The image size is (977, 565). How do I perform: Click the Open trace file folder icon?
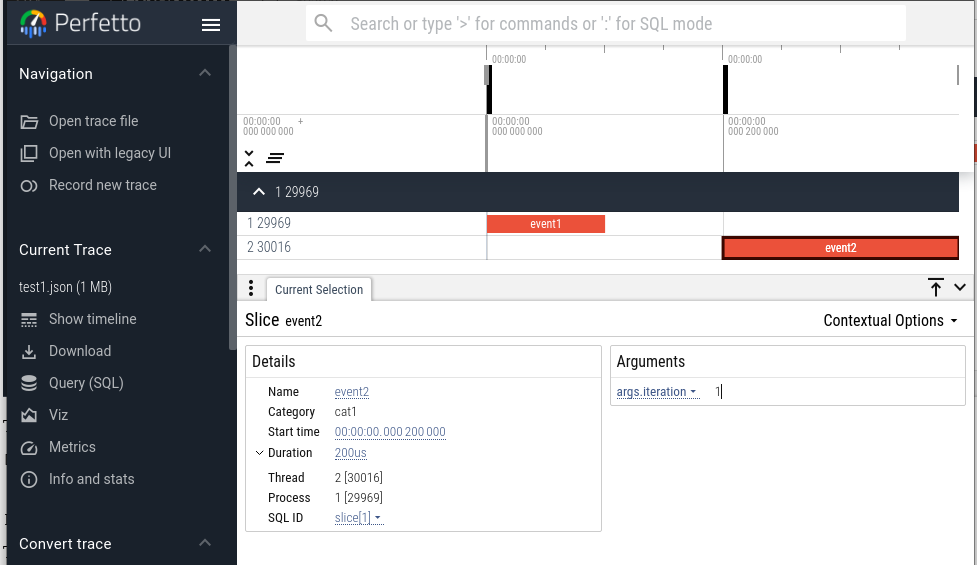click(29, 121)
